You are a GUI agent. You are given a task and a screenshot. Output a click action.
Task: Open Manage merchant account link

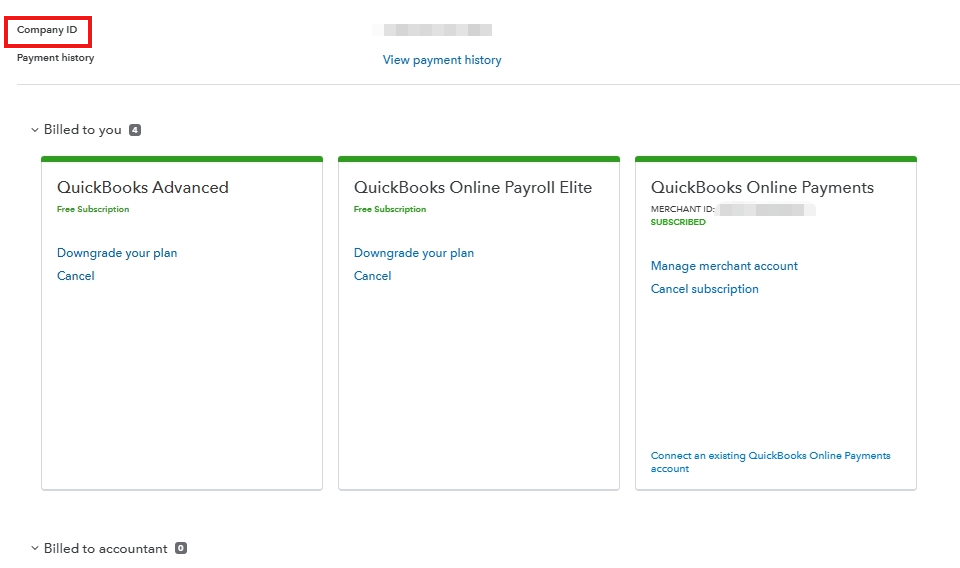pos(724,266)
